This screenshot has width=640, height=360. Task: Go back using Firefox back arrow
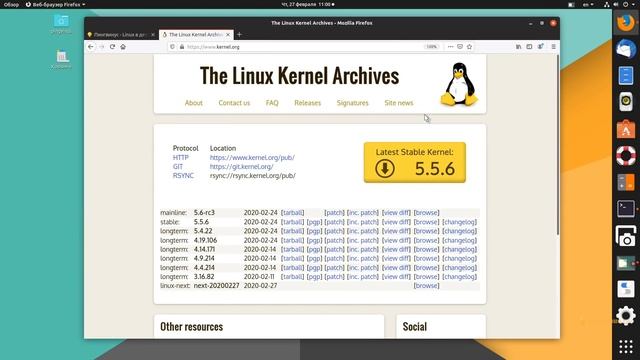pos(91,47)
